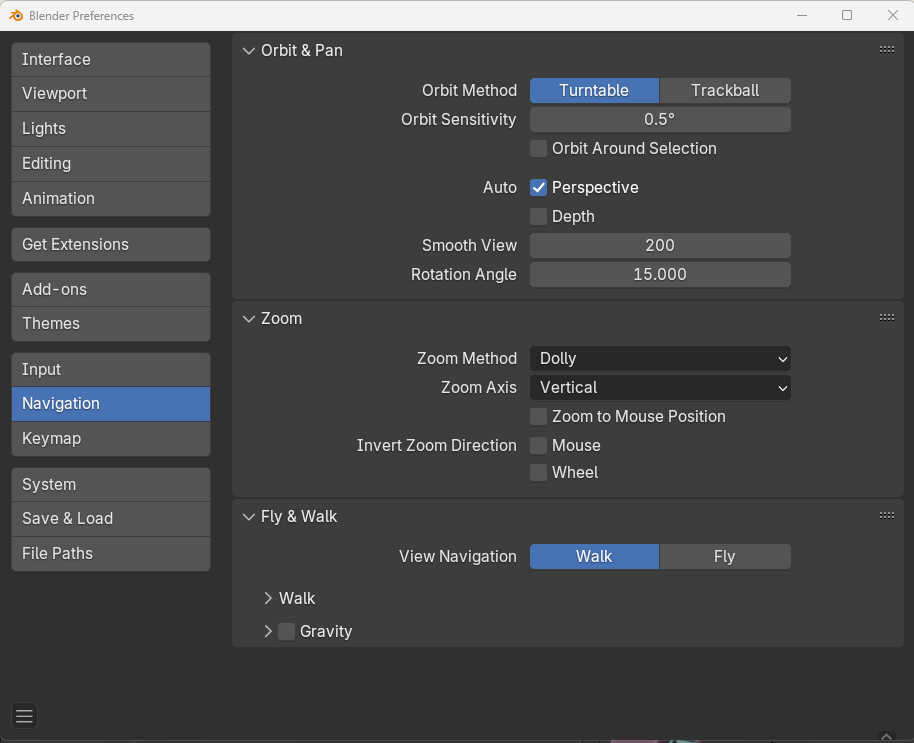Collapse the Orbit & Pan section
The image size is (914, 743).
(x=249, y=51)
